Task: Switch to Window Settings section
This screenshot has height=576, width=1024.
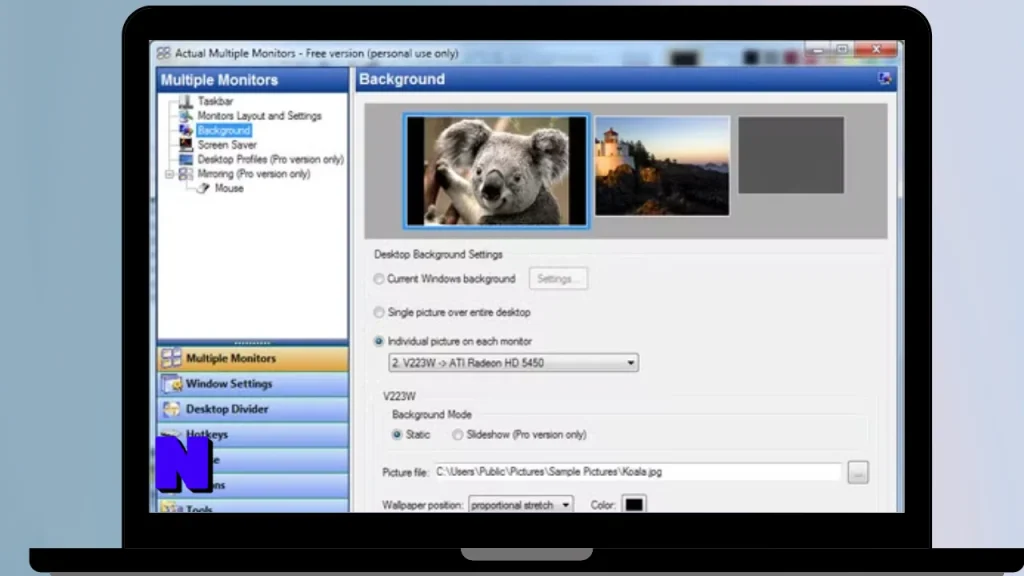Action: pos(253,383)
